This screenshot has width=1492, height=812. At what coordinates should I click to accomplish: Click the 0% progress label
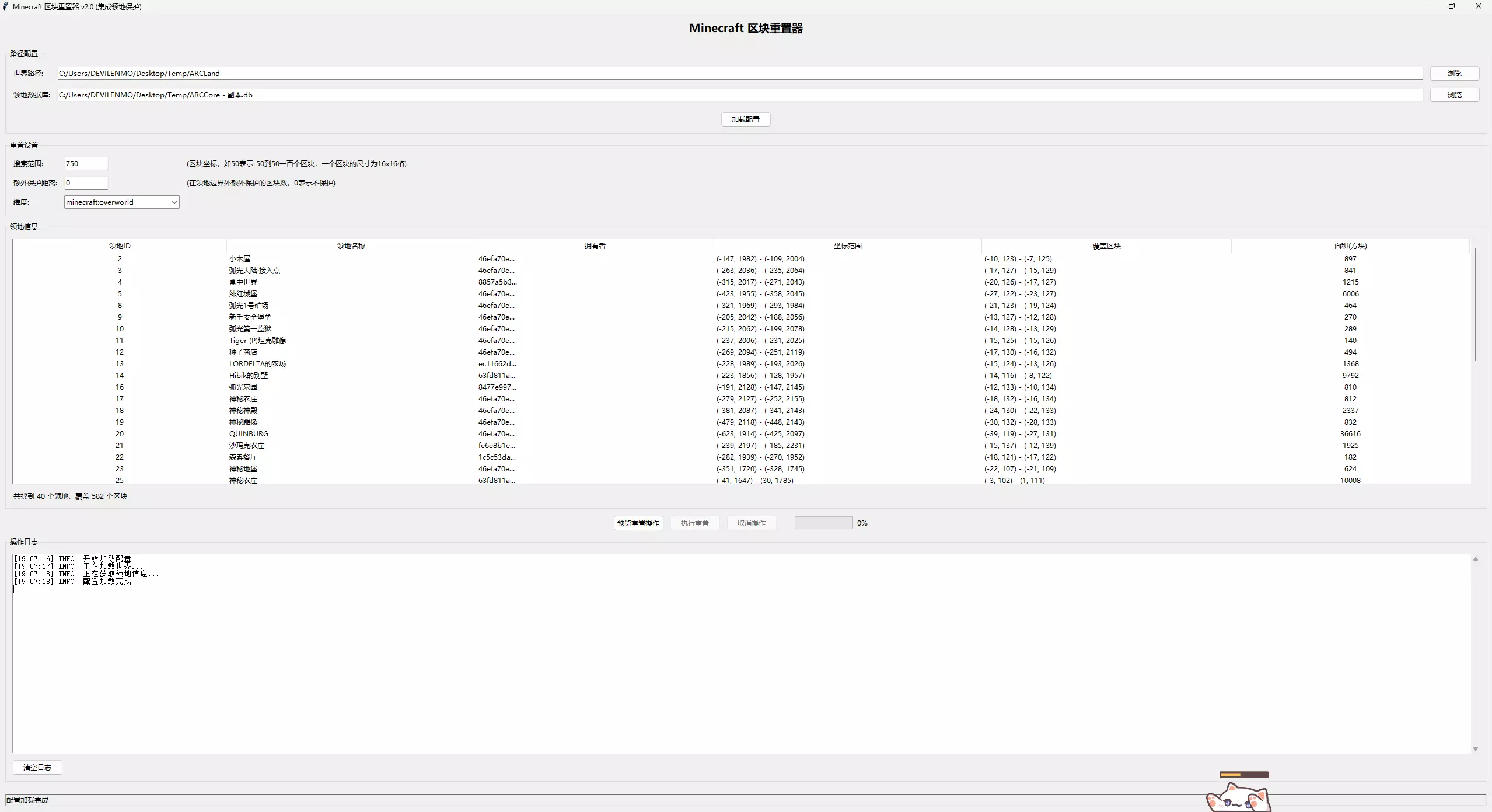[x=862, y=523]
